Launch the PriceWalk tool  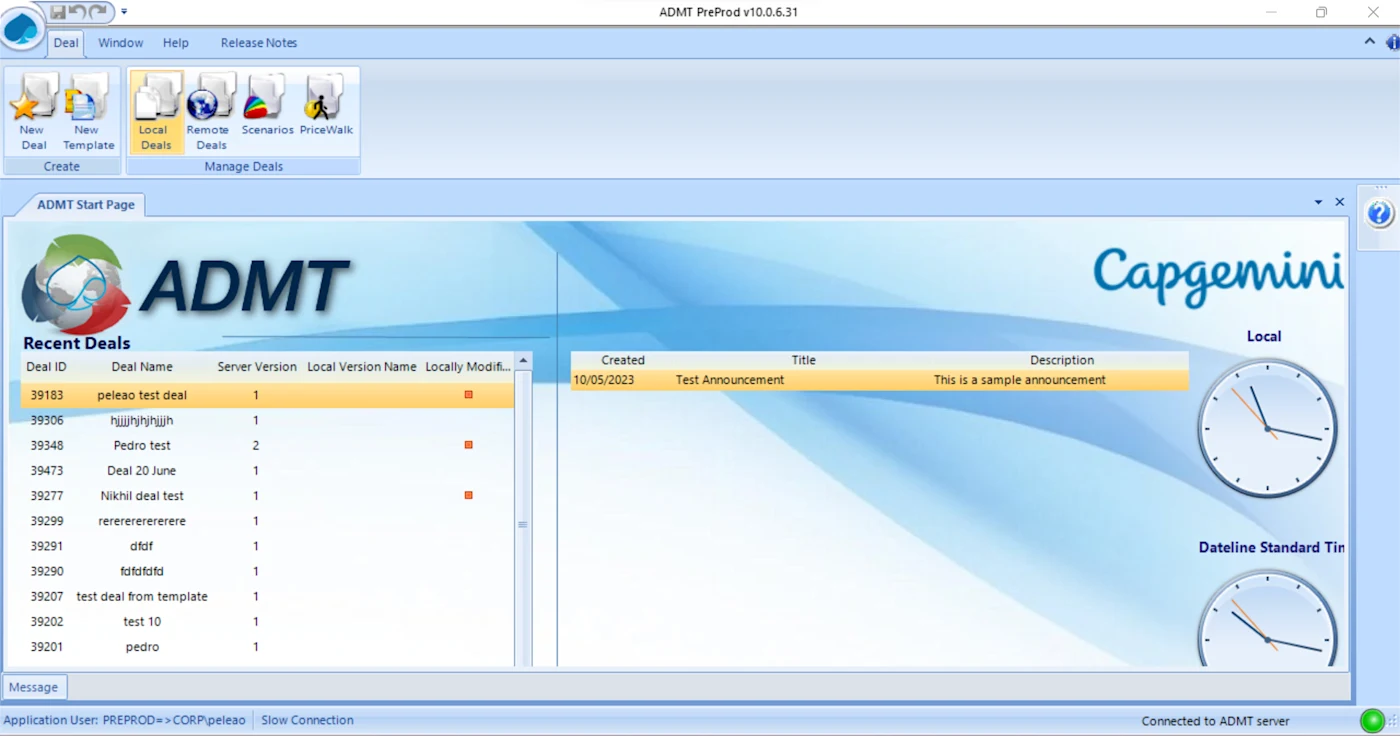326,104
